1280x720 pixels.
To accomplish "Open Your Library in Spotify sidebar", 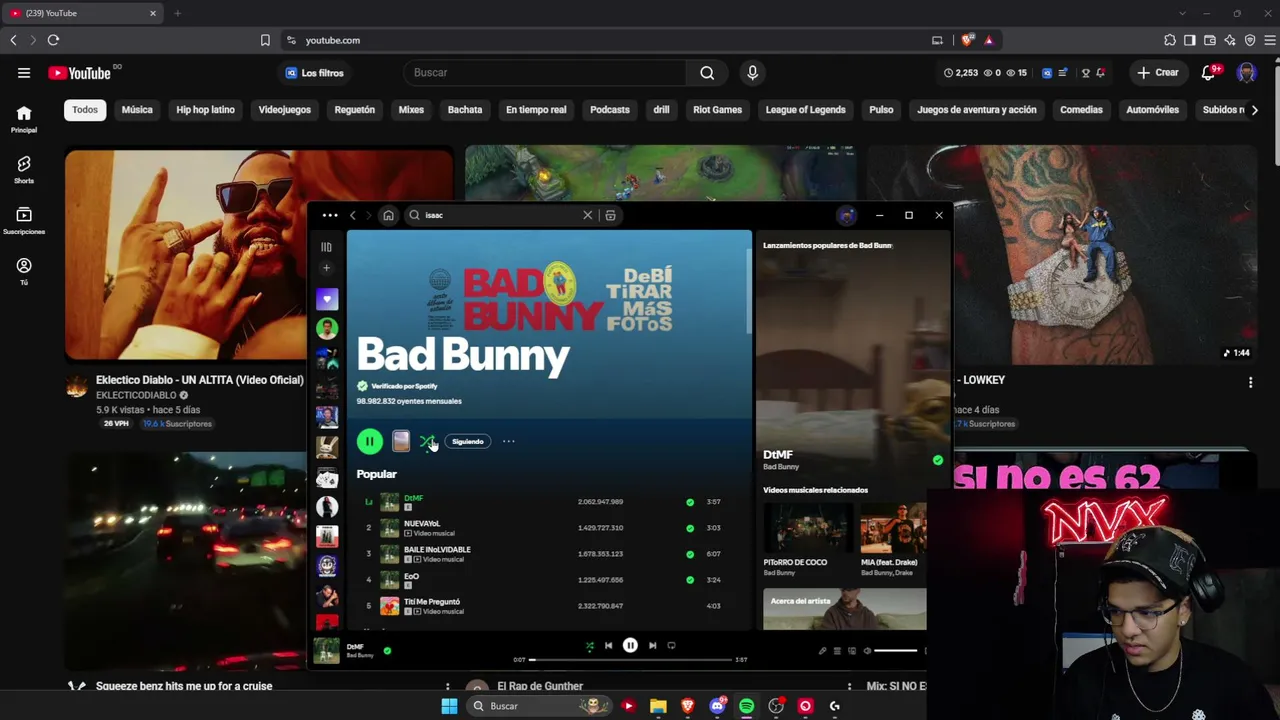I will point(326,247).
